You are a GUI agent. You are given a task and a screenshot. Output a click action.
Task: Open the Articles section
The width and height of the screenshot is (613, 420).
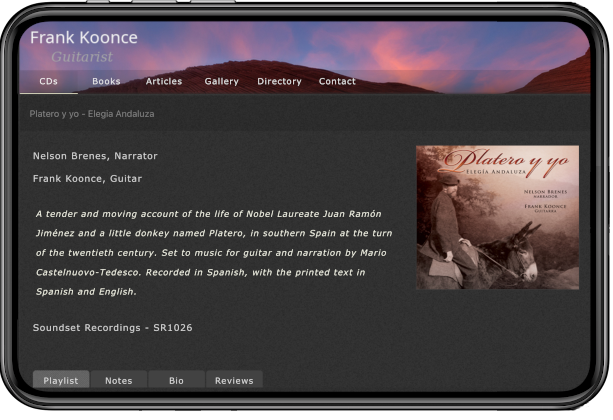coord(164,81)
